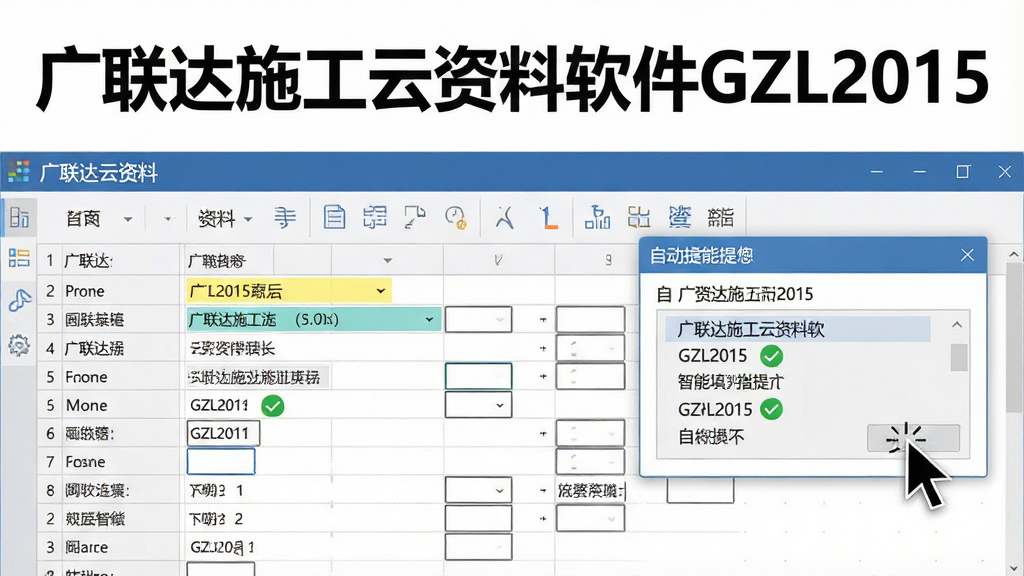
Task: Click the GZL2011 input box in row 6
Action: point(223,433)
